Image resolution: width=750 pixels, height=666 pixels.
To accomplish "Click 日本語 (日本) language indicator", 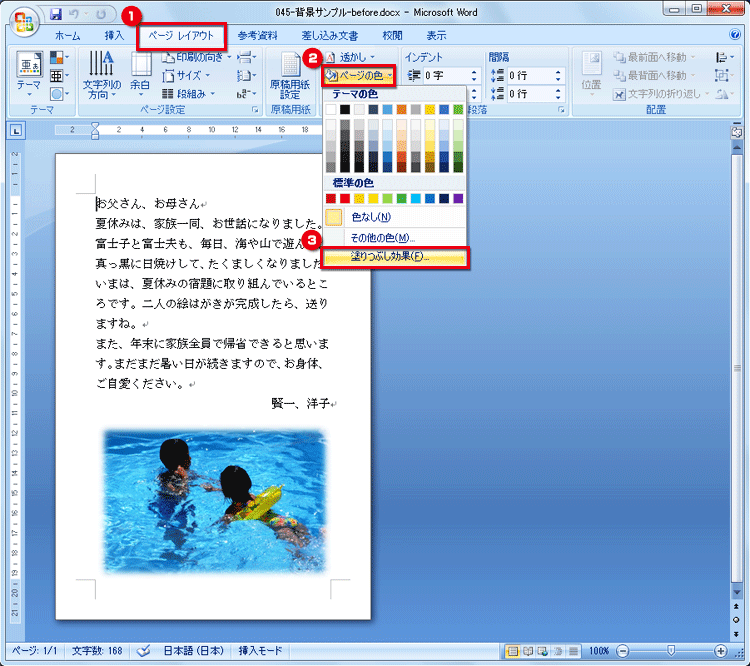I will pyautogui.click(x=193, y=651).
